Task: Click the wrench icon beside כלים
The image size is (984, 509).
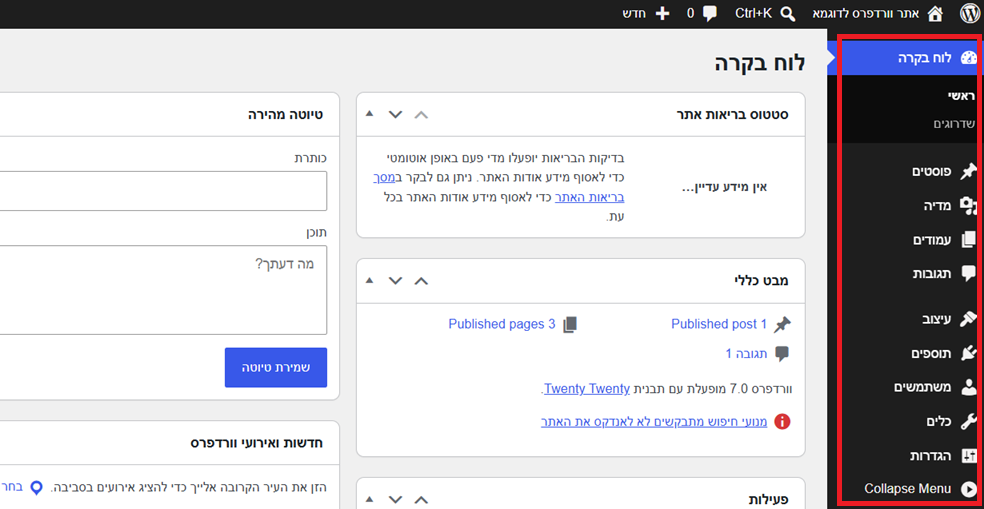Action: tap(969, 422)
